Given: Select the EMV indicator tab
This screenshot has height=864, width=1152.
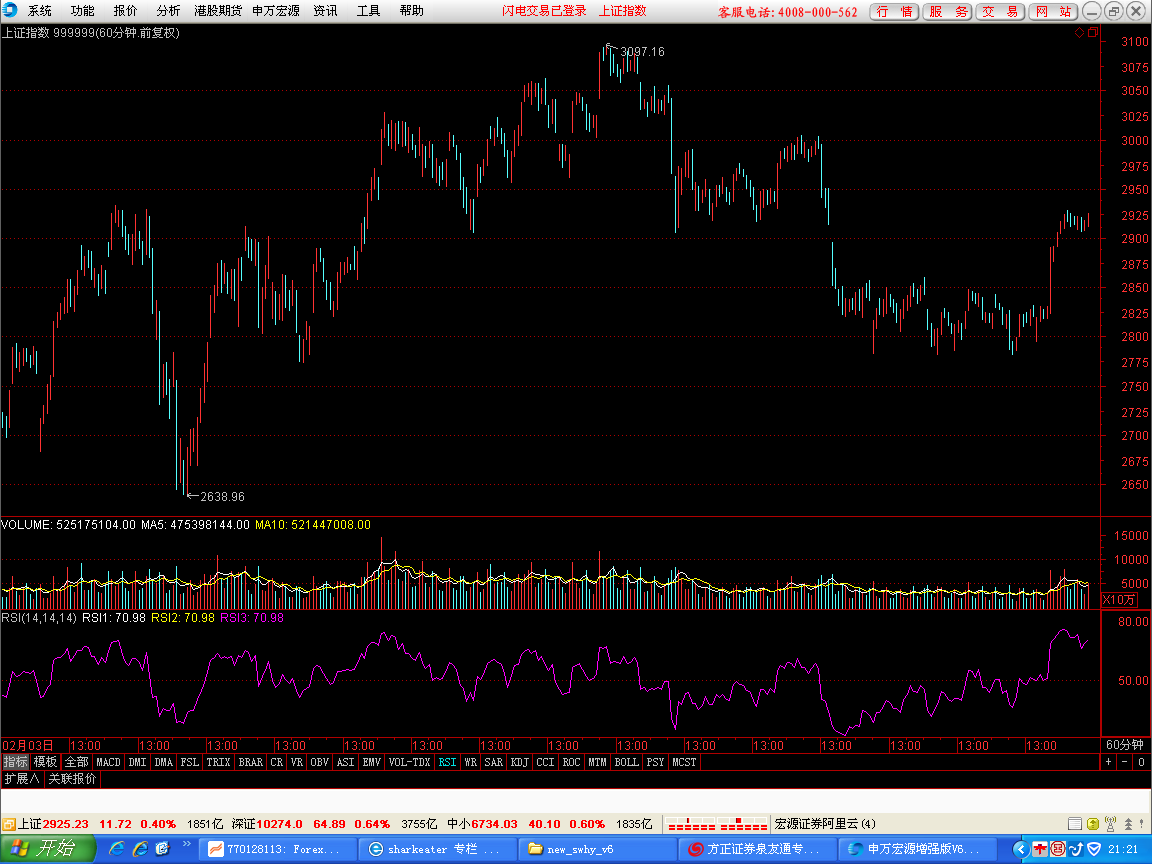Looking at the screenshot, I should [x=372, y=762].
